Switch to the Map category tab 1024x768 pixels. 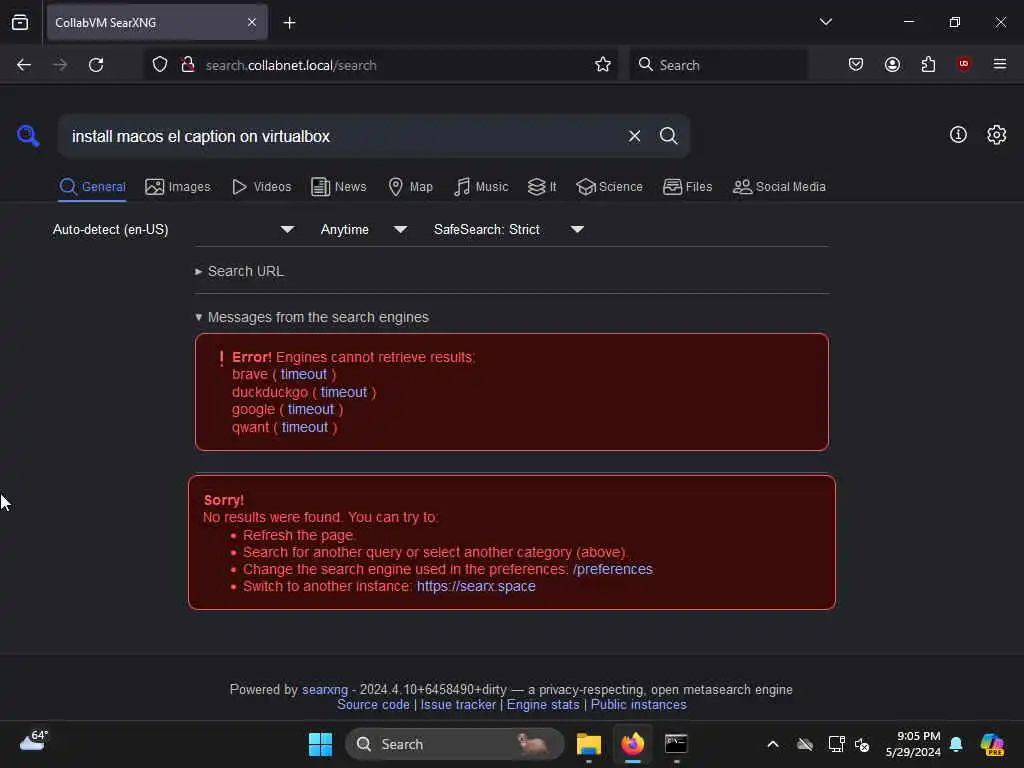[x=410, y=187]
